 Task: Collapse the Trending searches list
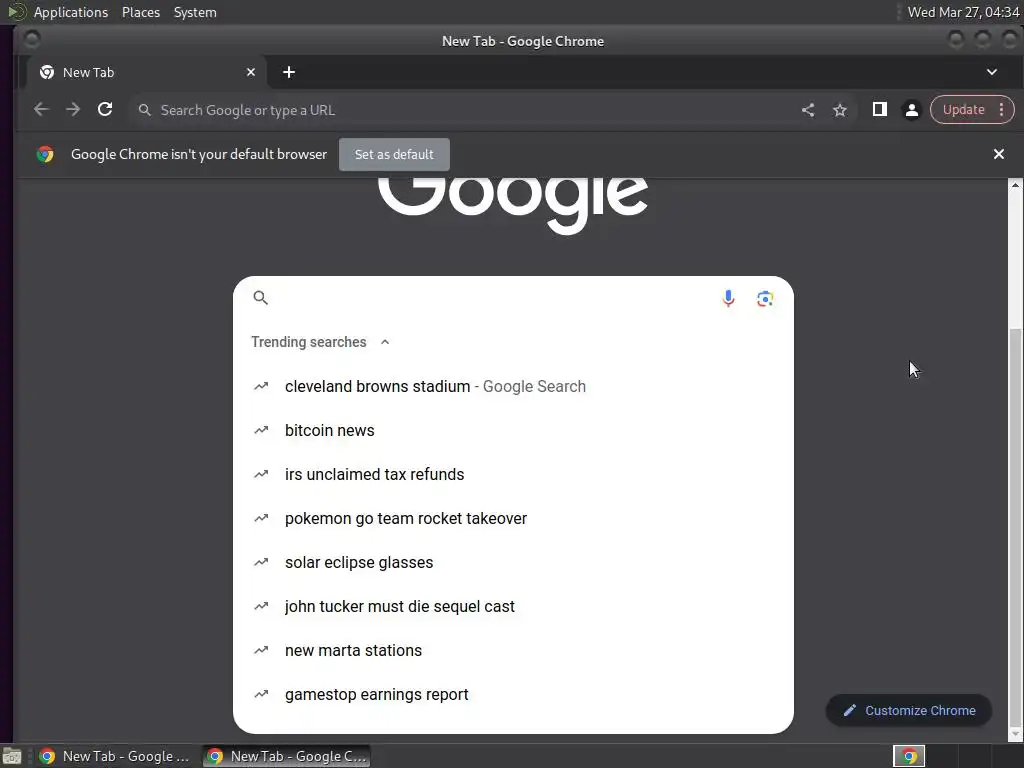coord(385,342)
